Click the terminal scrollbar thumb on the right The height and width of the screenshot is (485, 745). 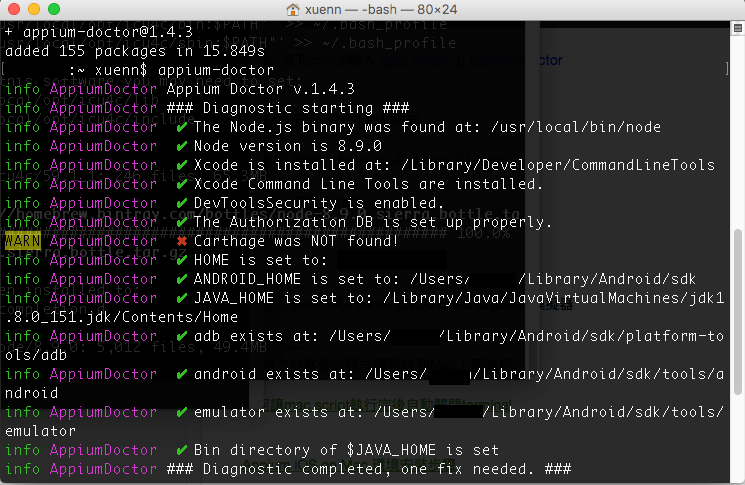[738, 312]
